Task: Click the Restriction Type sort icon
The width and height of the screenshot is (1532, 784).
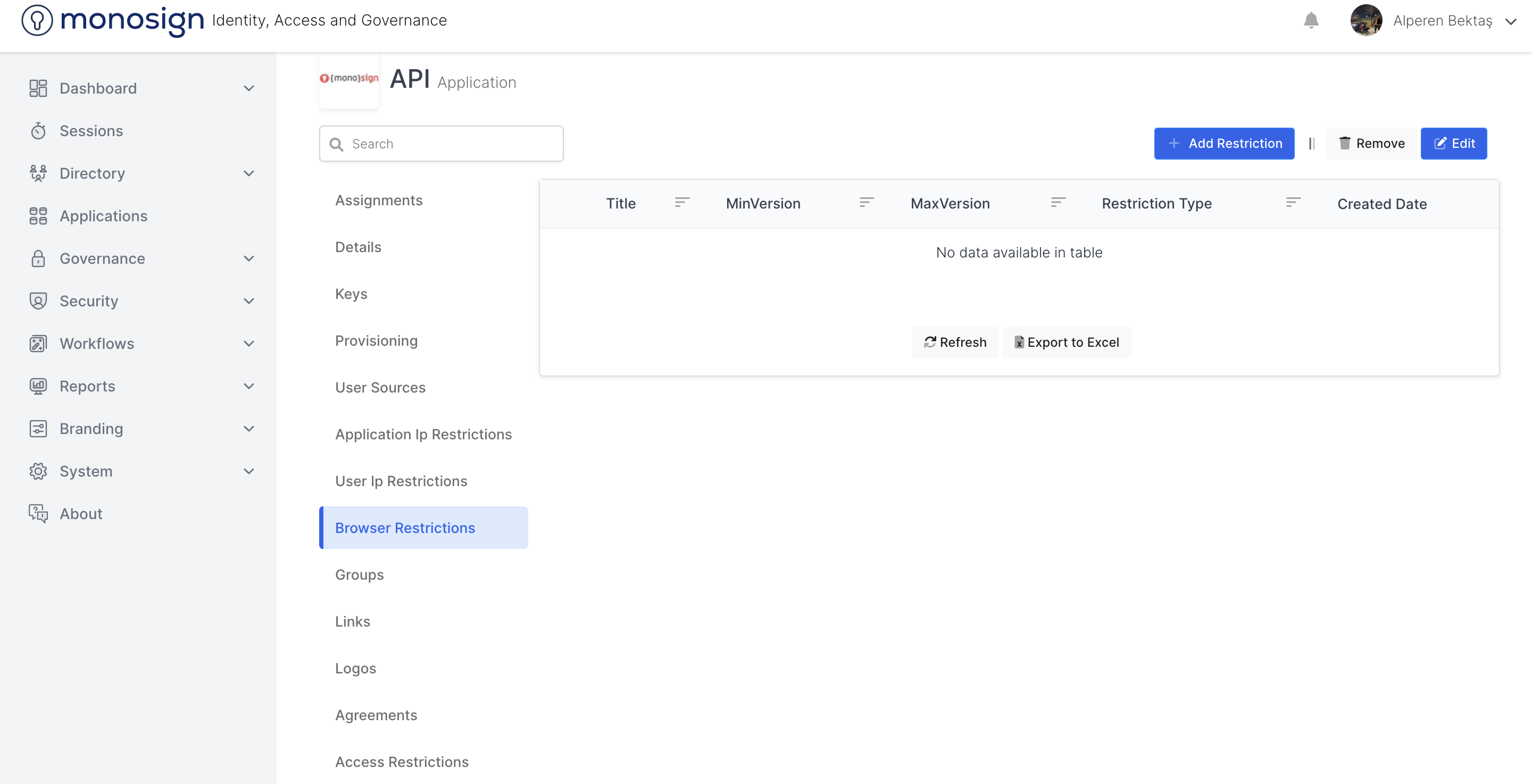Action: point(1293,203)
